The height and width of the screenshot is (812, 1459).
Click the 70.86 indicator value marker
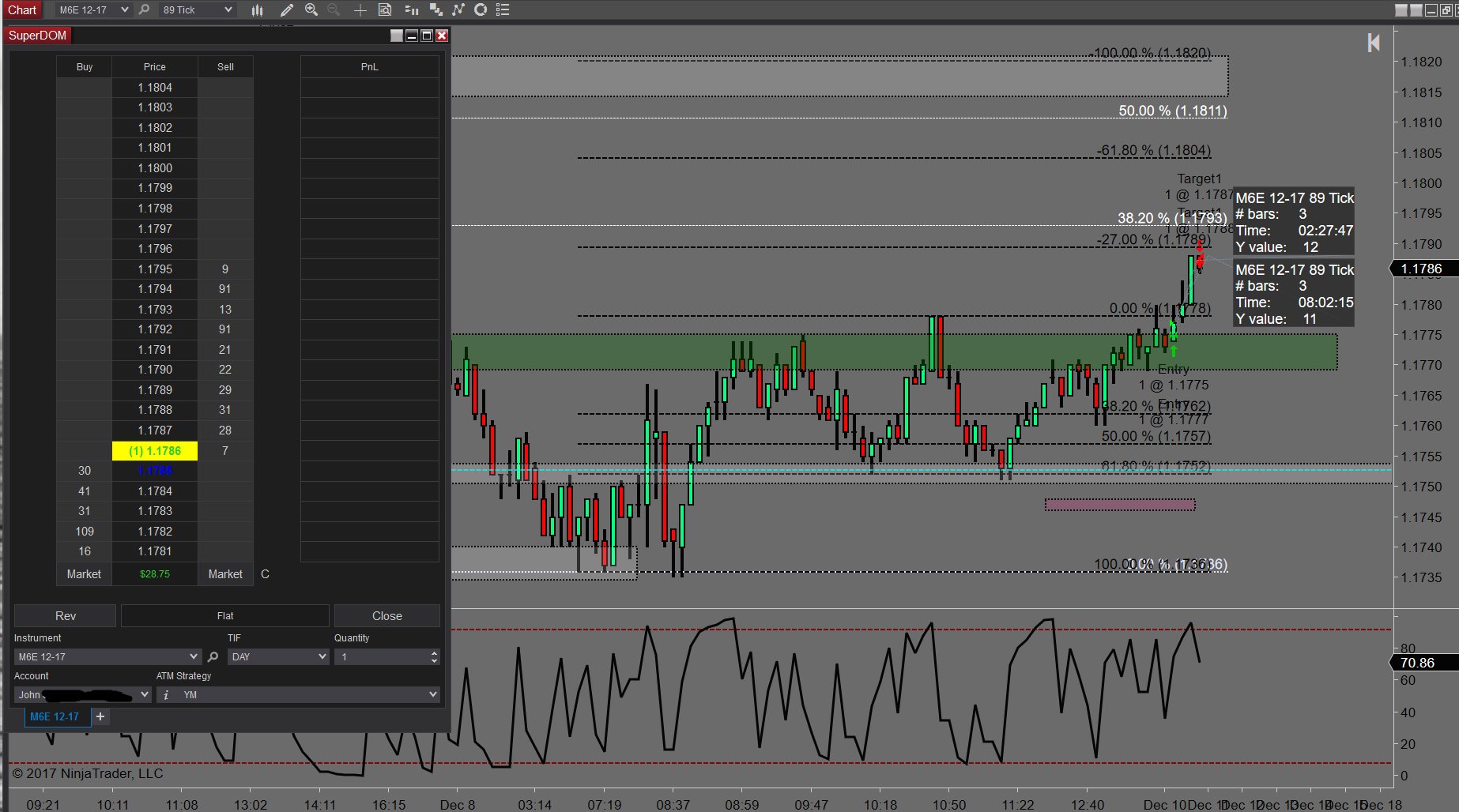pos(1423,664)
